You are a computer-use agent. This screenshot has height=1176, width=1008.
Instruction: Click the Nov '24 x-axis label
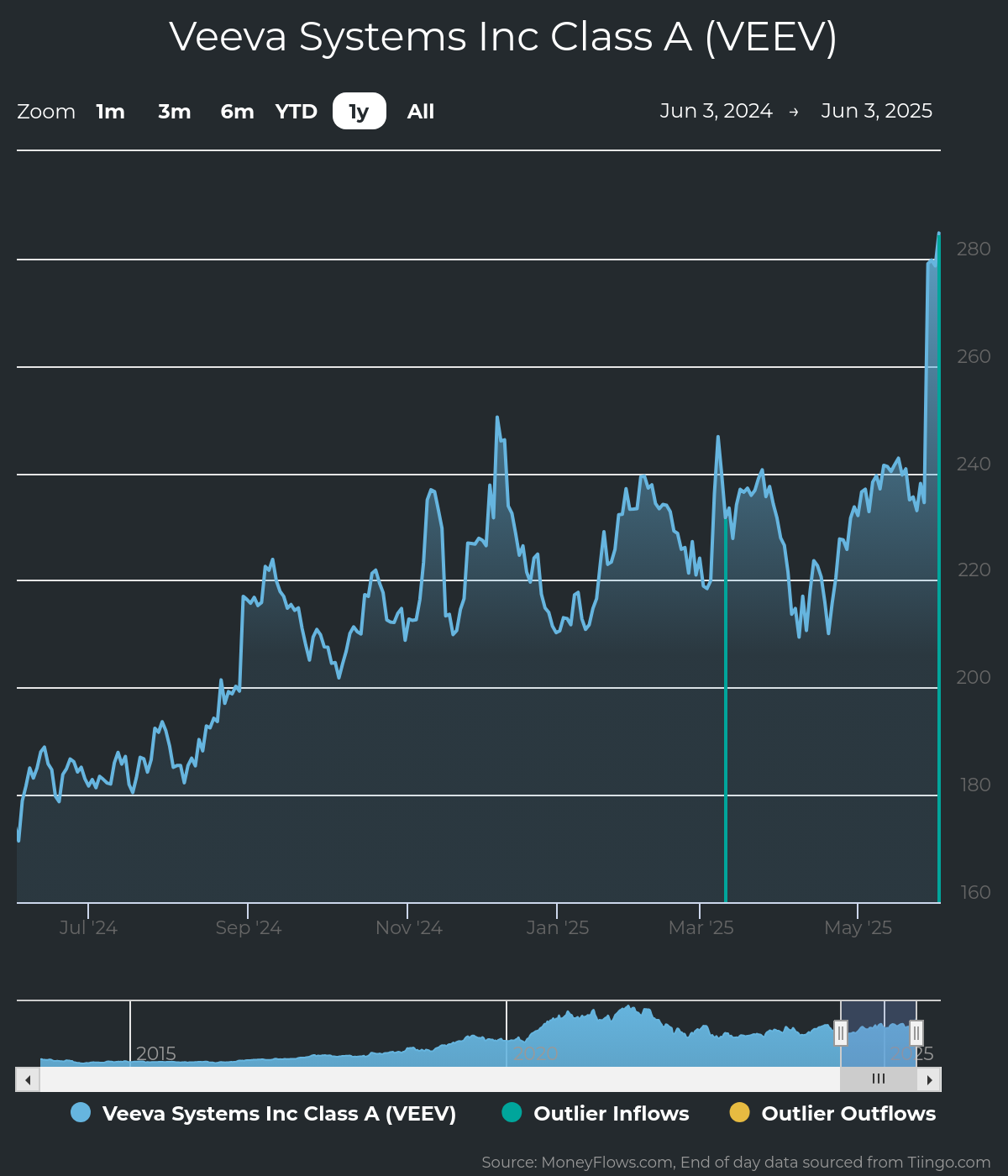[409, 928]
